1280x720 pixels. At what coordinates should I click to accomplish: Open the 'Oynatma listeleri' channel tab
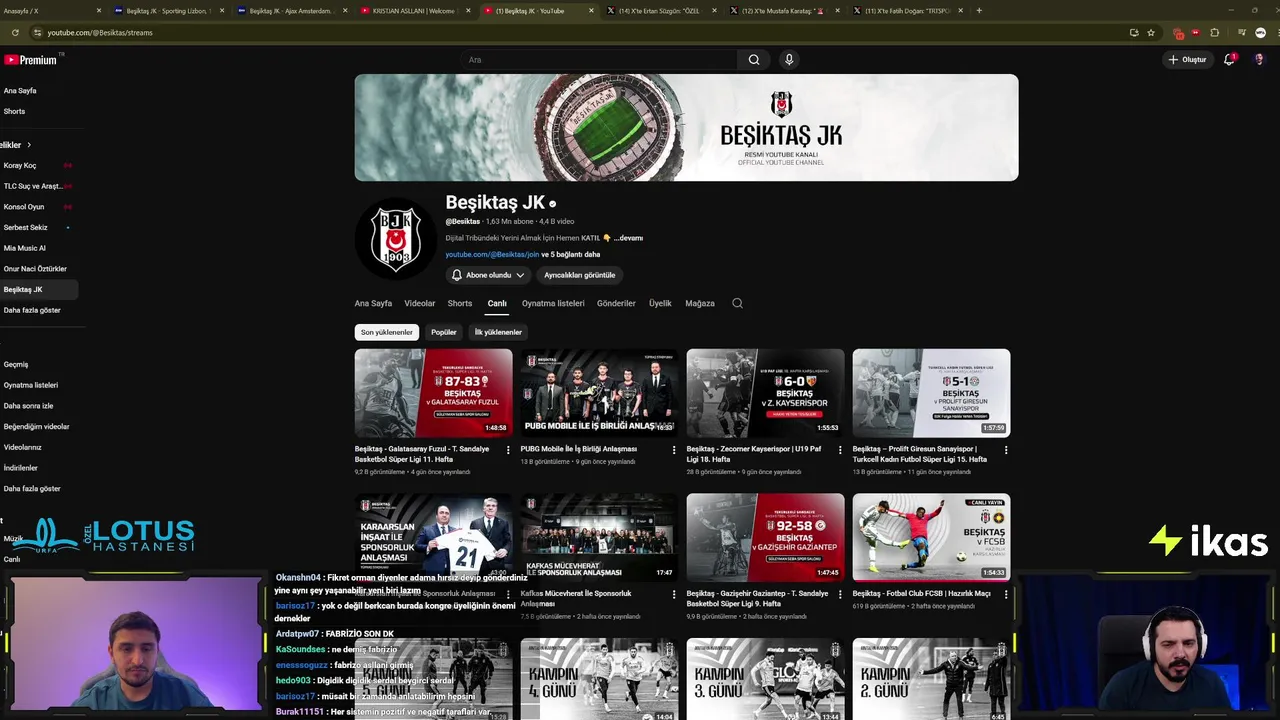553,303
